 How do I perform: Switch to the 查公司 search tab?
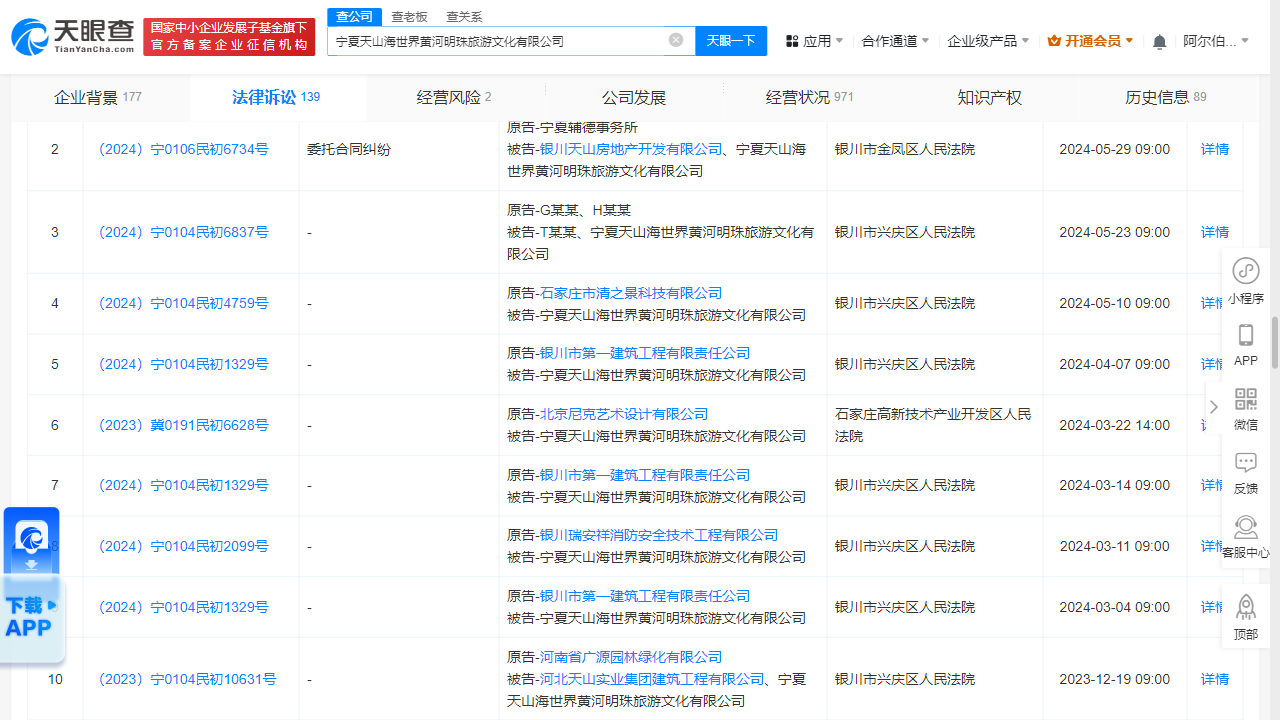(354, 16)
